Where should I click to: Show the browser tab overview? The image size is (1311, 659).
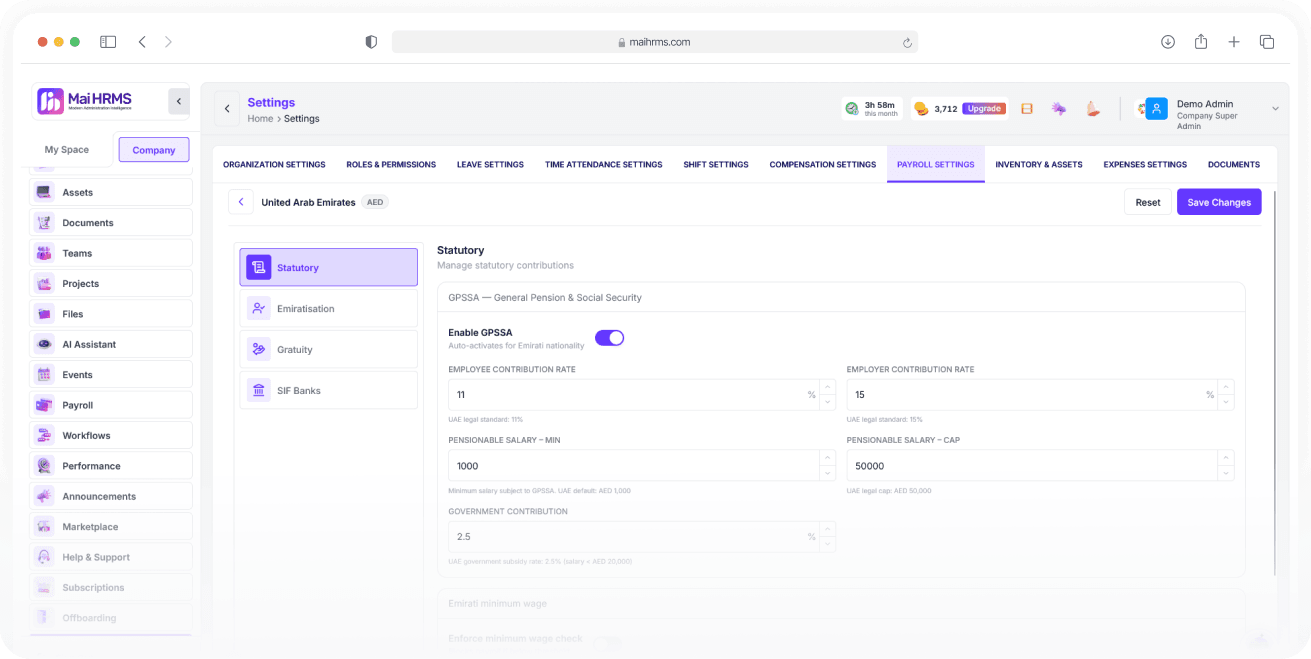point(1267,42)
